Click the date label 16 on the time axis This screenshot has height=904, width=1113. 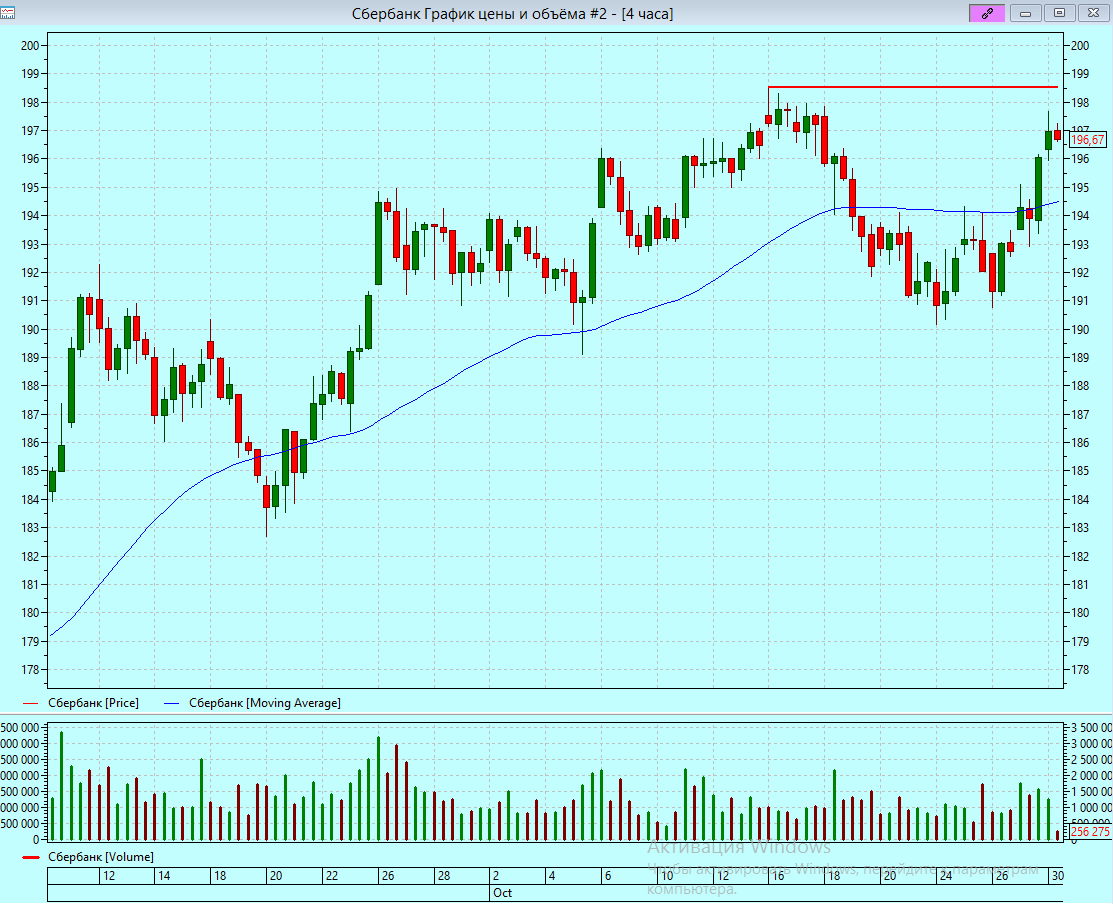tap(778, 876)
